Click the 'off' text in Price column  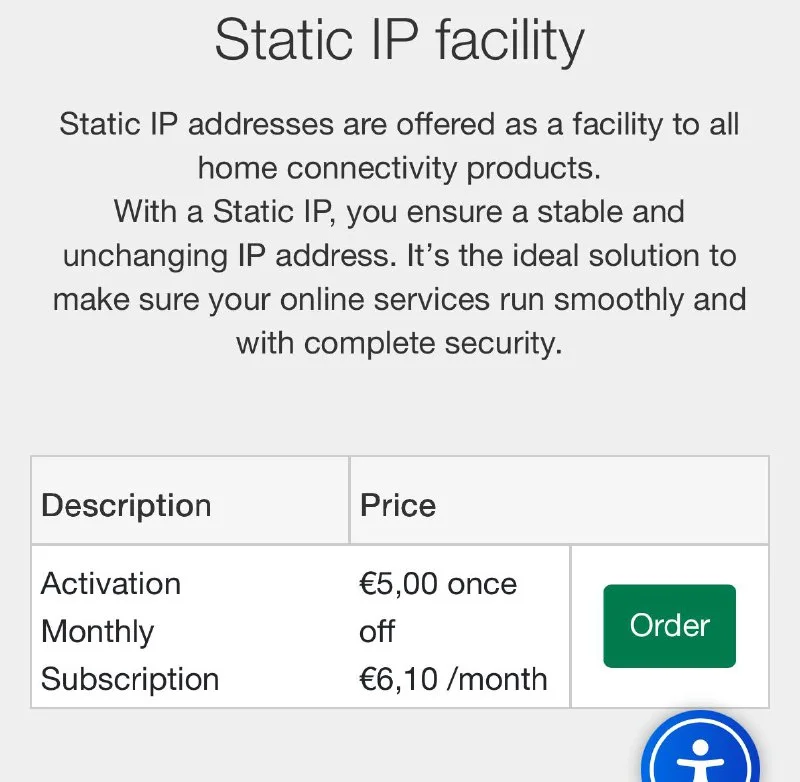(x=377, y=632)
